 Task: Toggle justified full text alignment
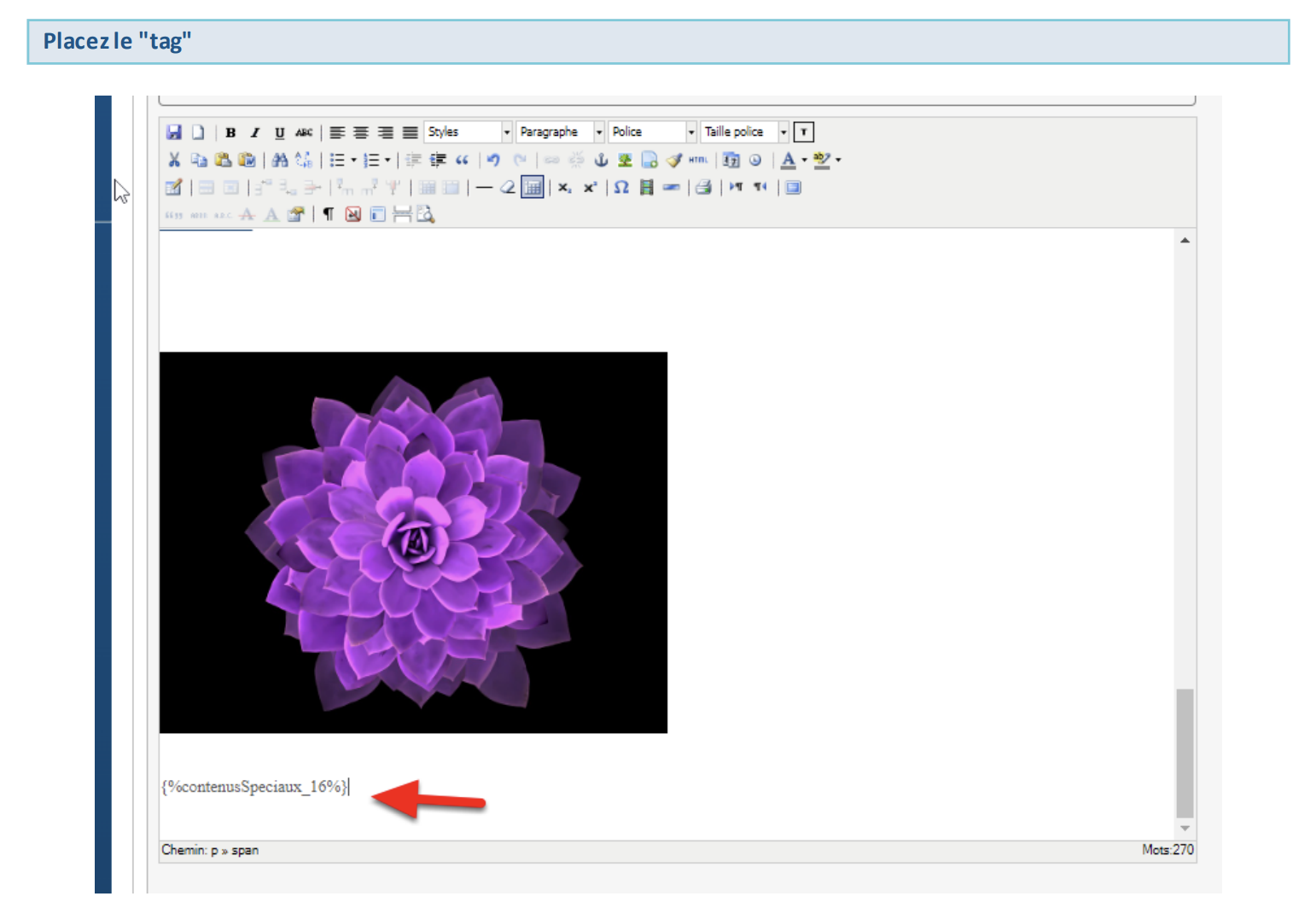[410, 132]
